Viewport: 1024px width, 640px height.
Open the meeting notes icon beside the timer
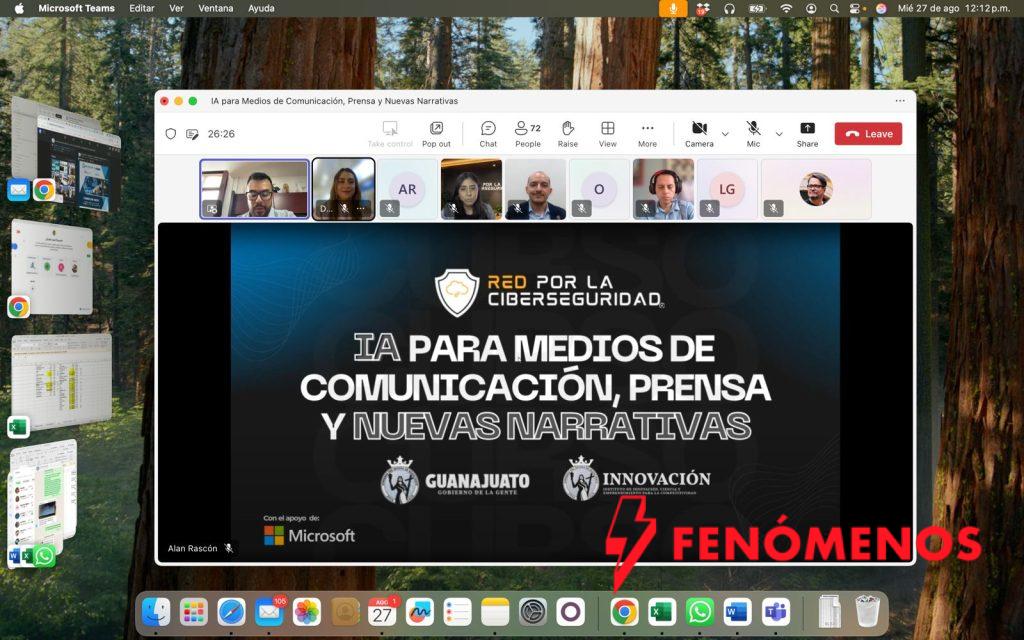[x=192, y=134]
